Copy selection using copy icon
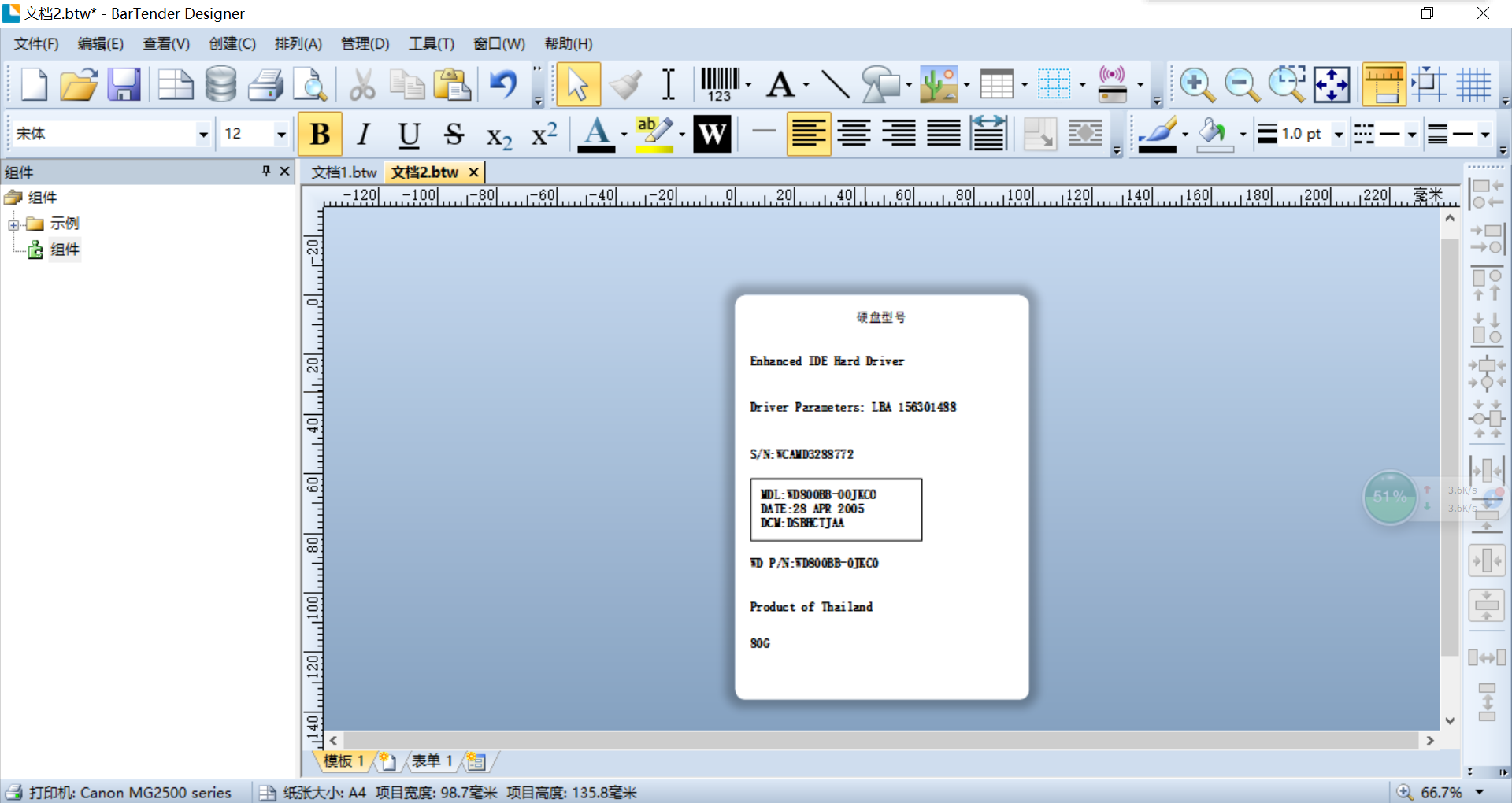This screenshot has width=1512, height=803. (407, 85)
